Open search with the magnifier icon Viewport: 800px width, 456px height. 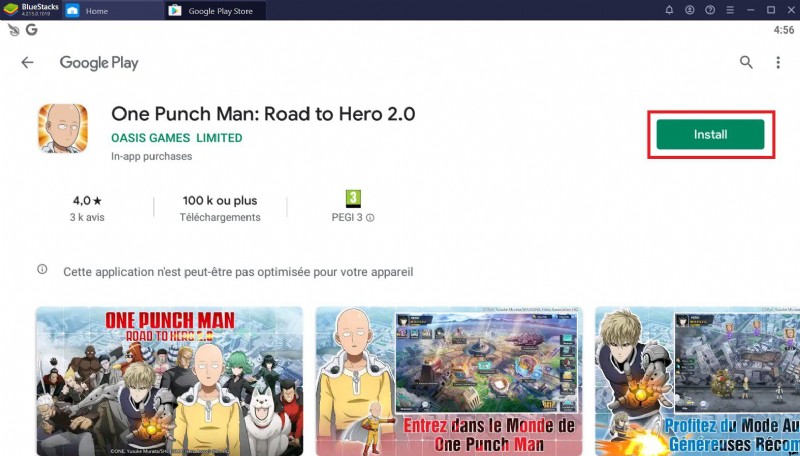746,62
